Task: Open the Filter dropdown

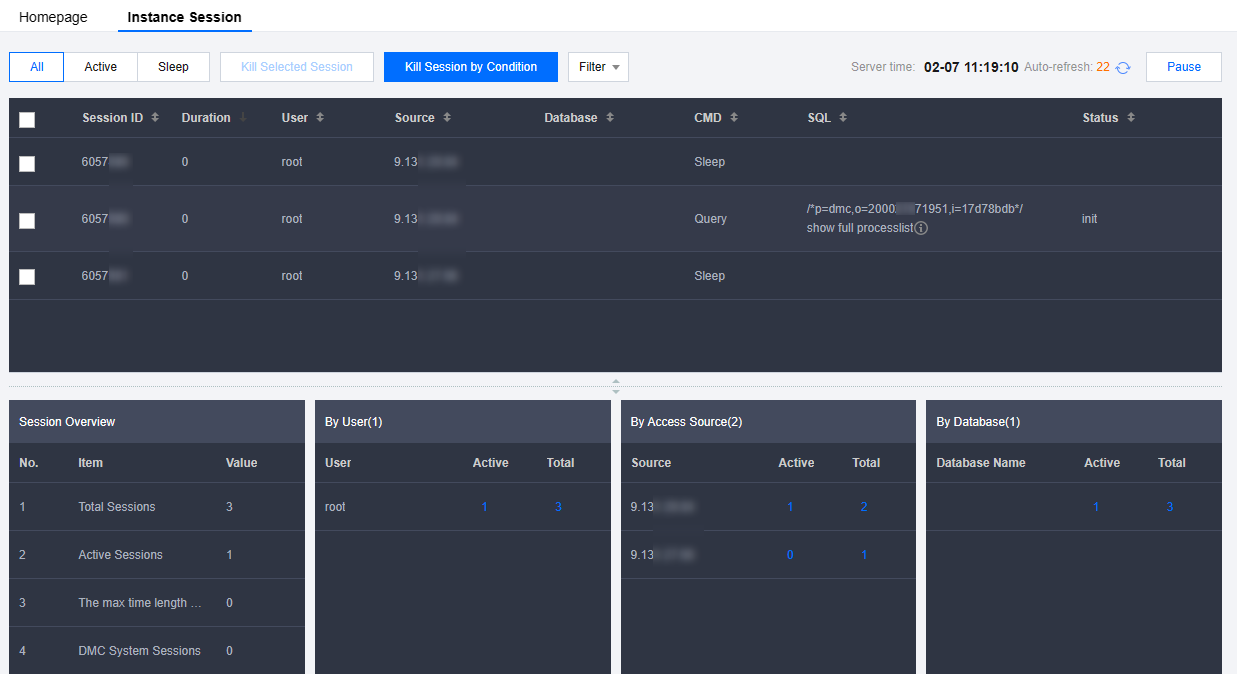Action: [598, 67]
